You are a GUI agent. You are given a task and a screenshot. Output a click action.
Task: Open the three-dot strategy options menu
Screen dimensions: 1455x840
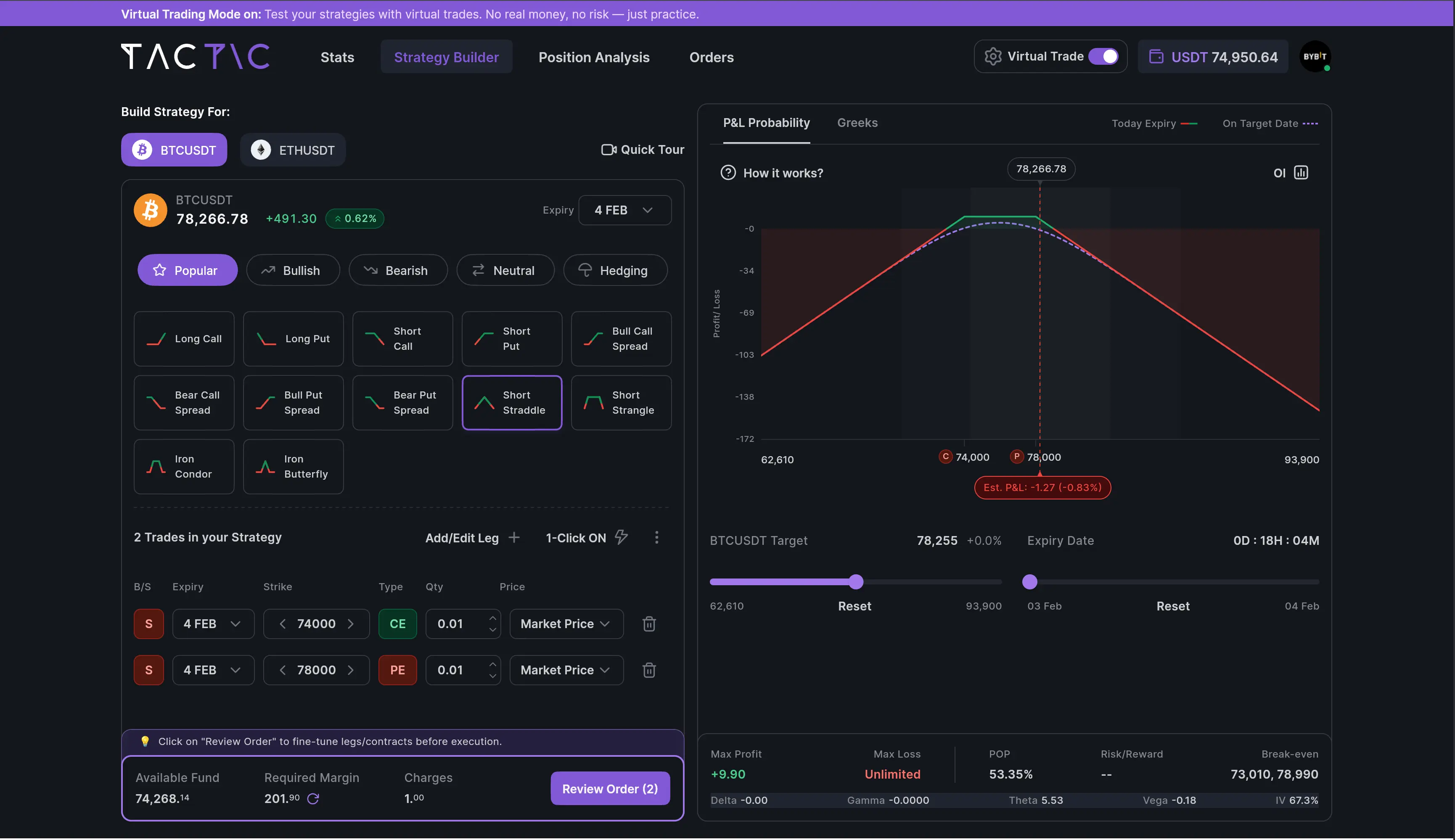656,538
